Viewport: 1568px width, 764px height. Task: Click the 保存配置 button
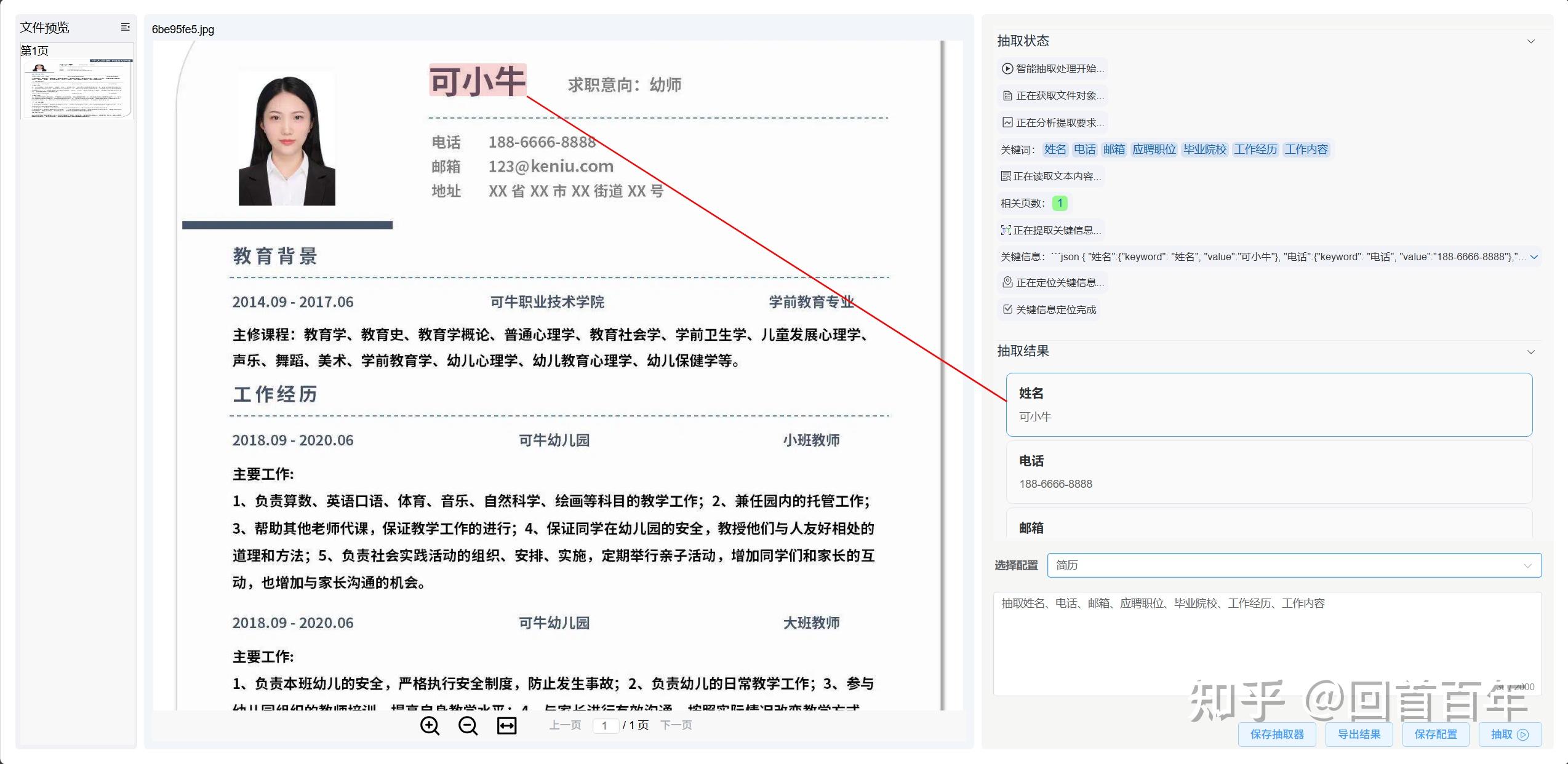1435,734
